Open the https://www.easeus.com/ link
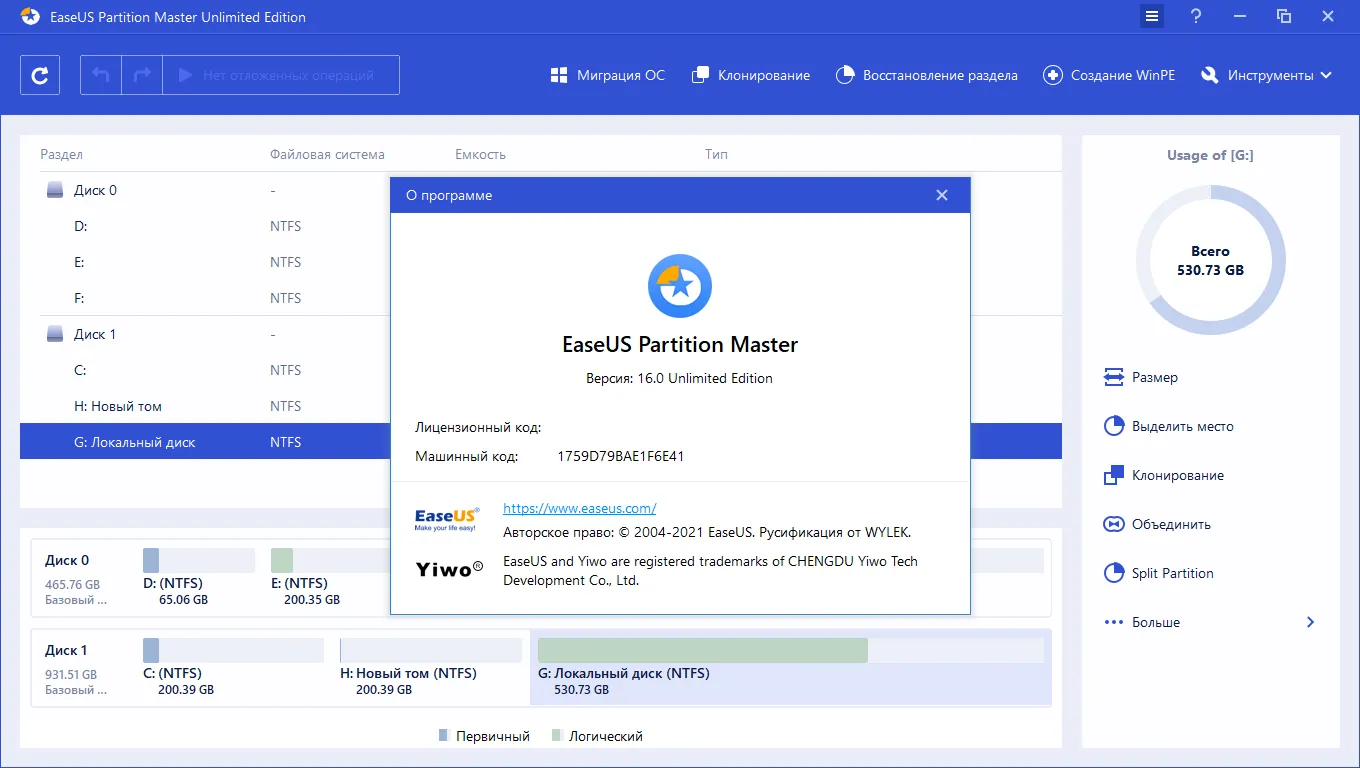The width and height of the screenshot is (1360, 768). (x=580, y=508)
